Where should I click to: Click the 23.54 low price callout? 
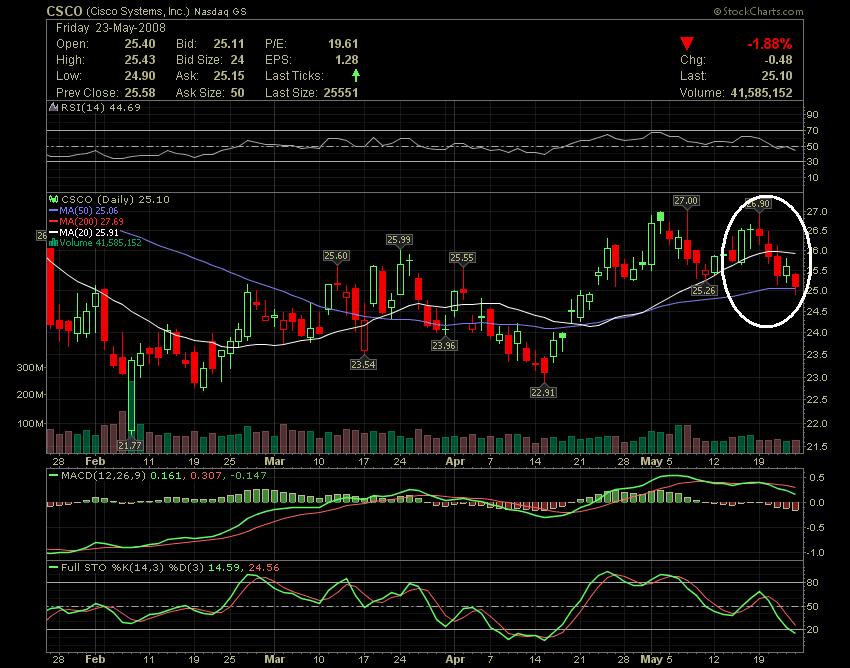363,364
